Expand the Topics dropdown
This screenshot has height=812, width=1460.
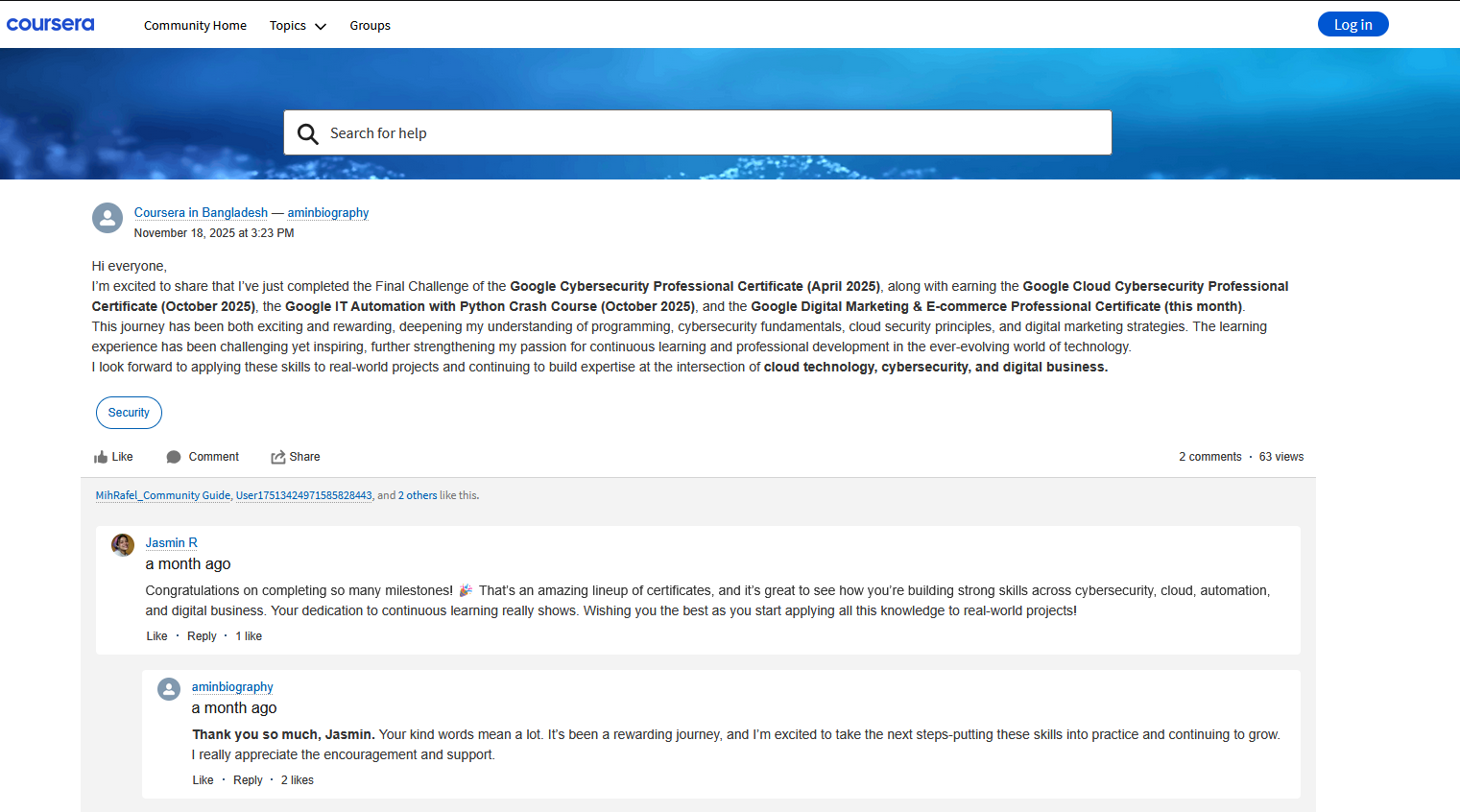(298, 26)
